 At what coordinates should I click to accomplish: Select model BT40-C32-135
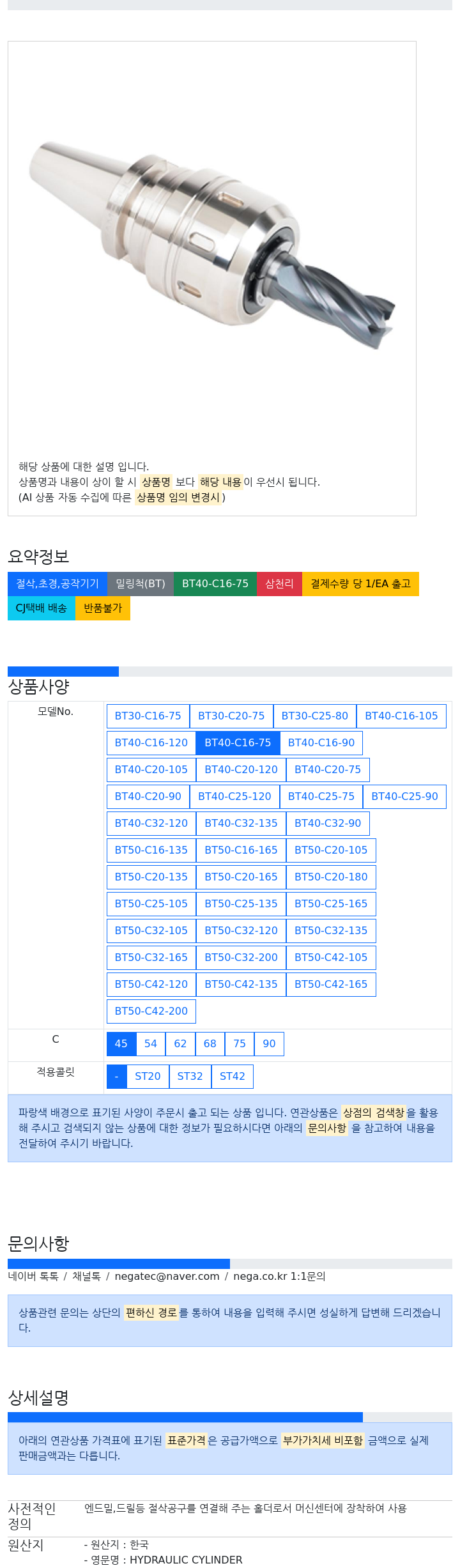pyautogui.click(x=241, y=824)
